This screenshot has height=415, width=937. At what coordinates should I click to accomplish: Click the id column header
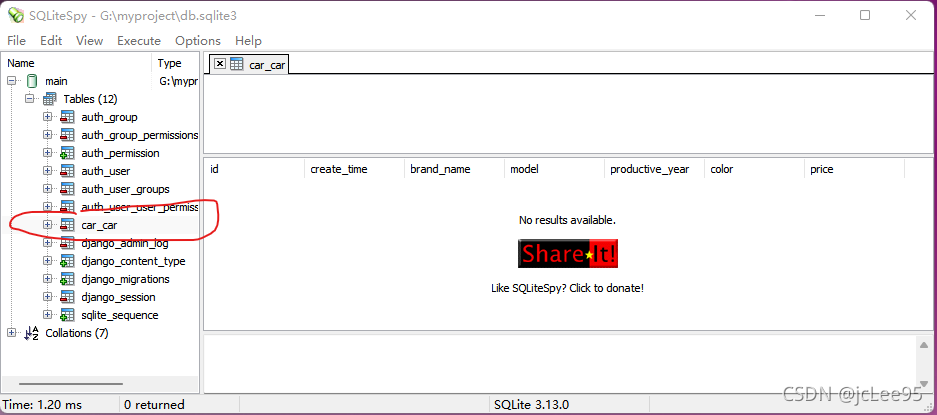pyautogui.click(x=255, y=169)
